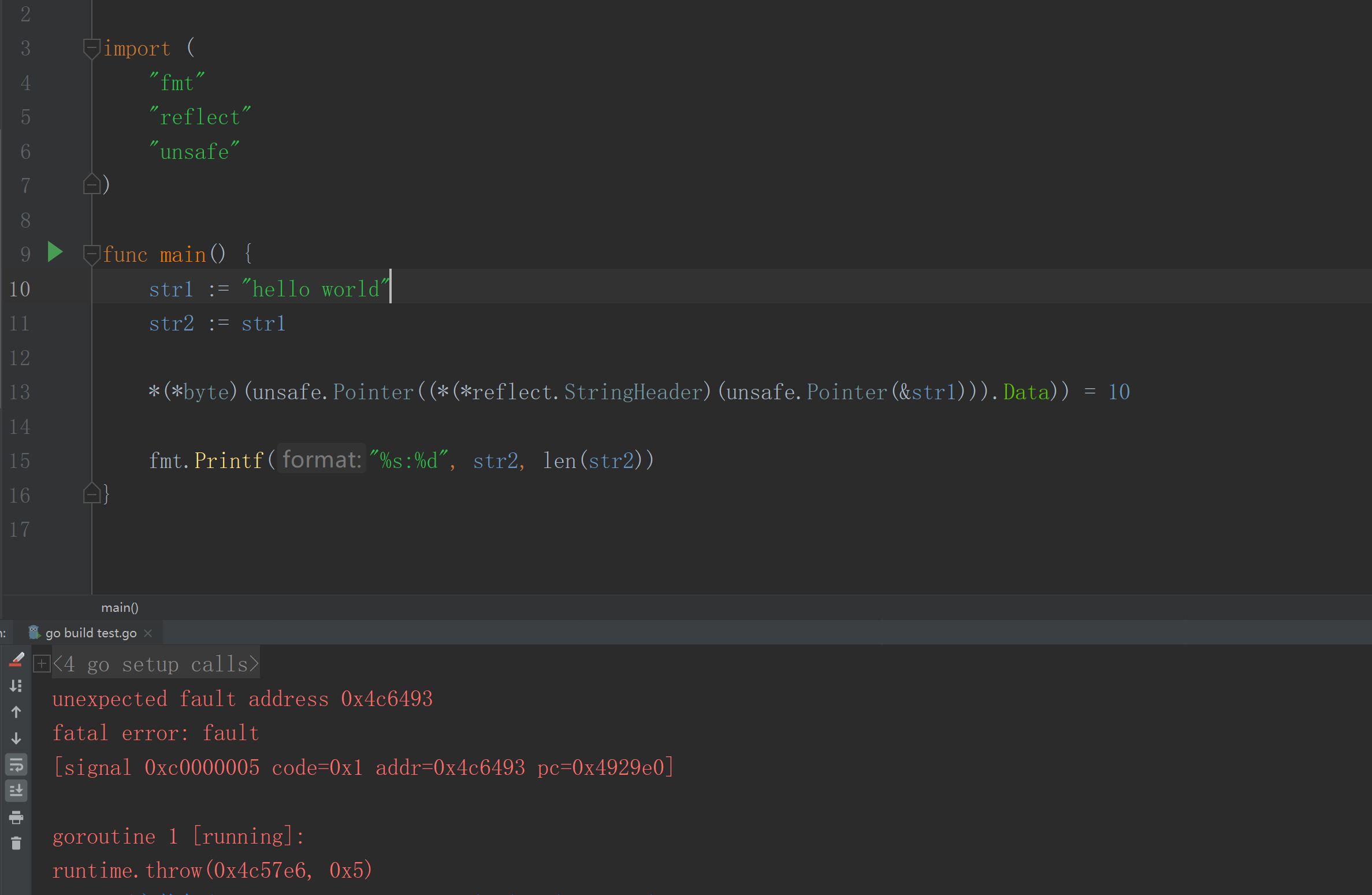Click the console's red eraser edit icon
This screenshot has height=895, width=1372.
pyautogui.click(x=16, y=660)
